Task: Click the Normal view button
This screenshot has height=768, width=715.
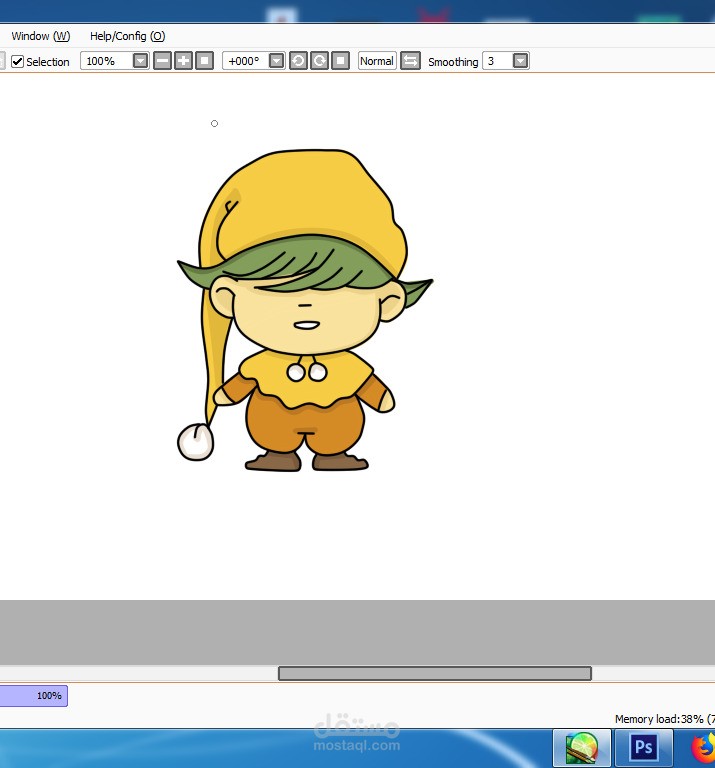Action: [x=377, y=61]
